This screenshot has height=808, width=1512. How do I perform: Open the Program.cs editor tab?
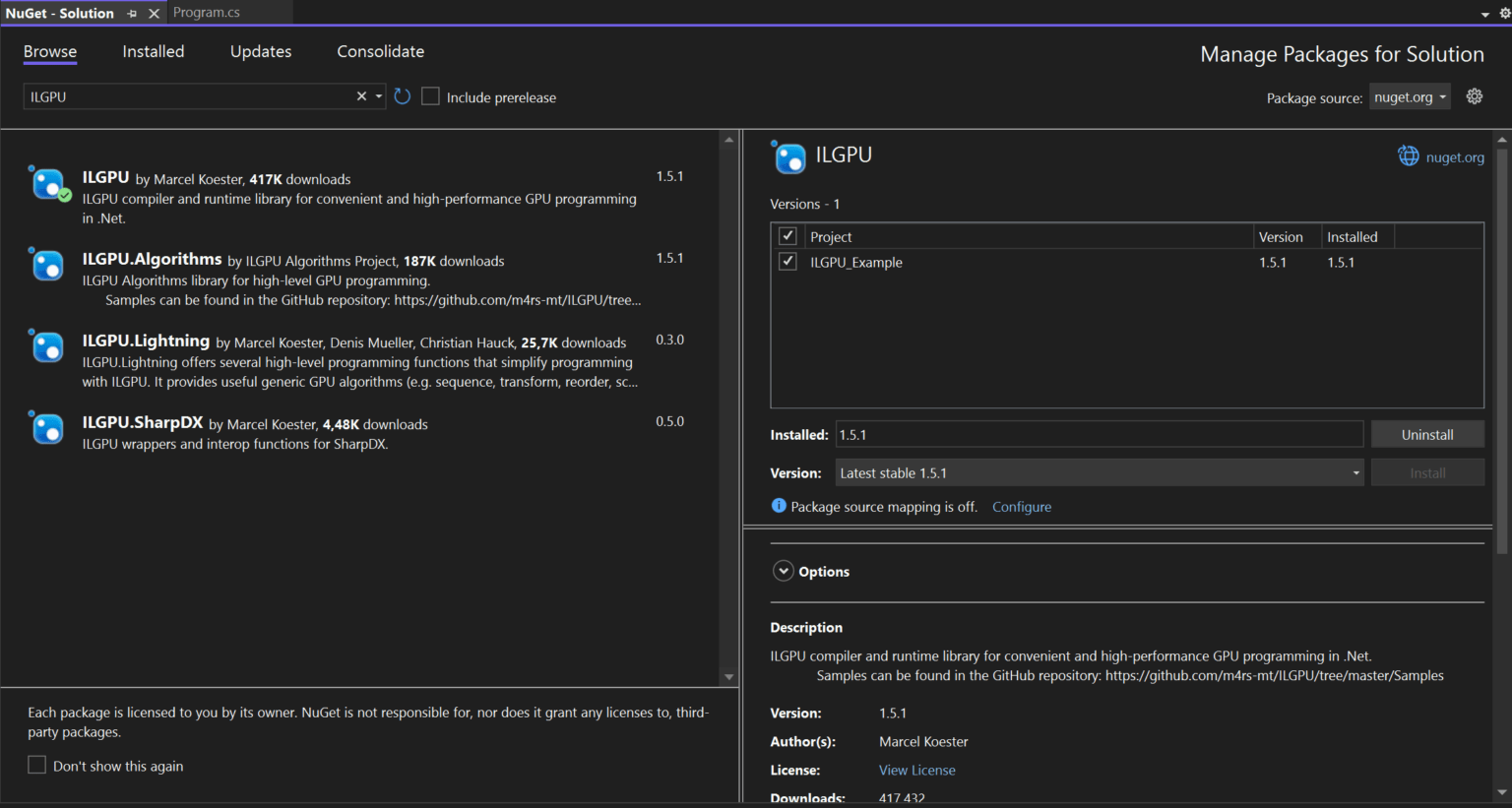tap(206, 13)
